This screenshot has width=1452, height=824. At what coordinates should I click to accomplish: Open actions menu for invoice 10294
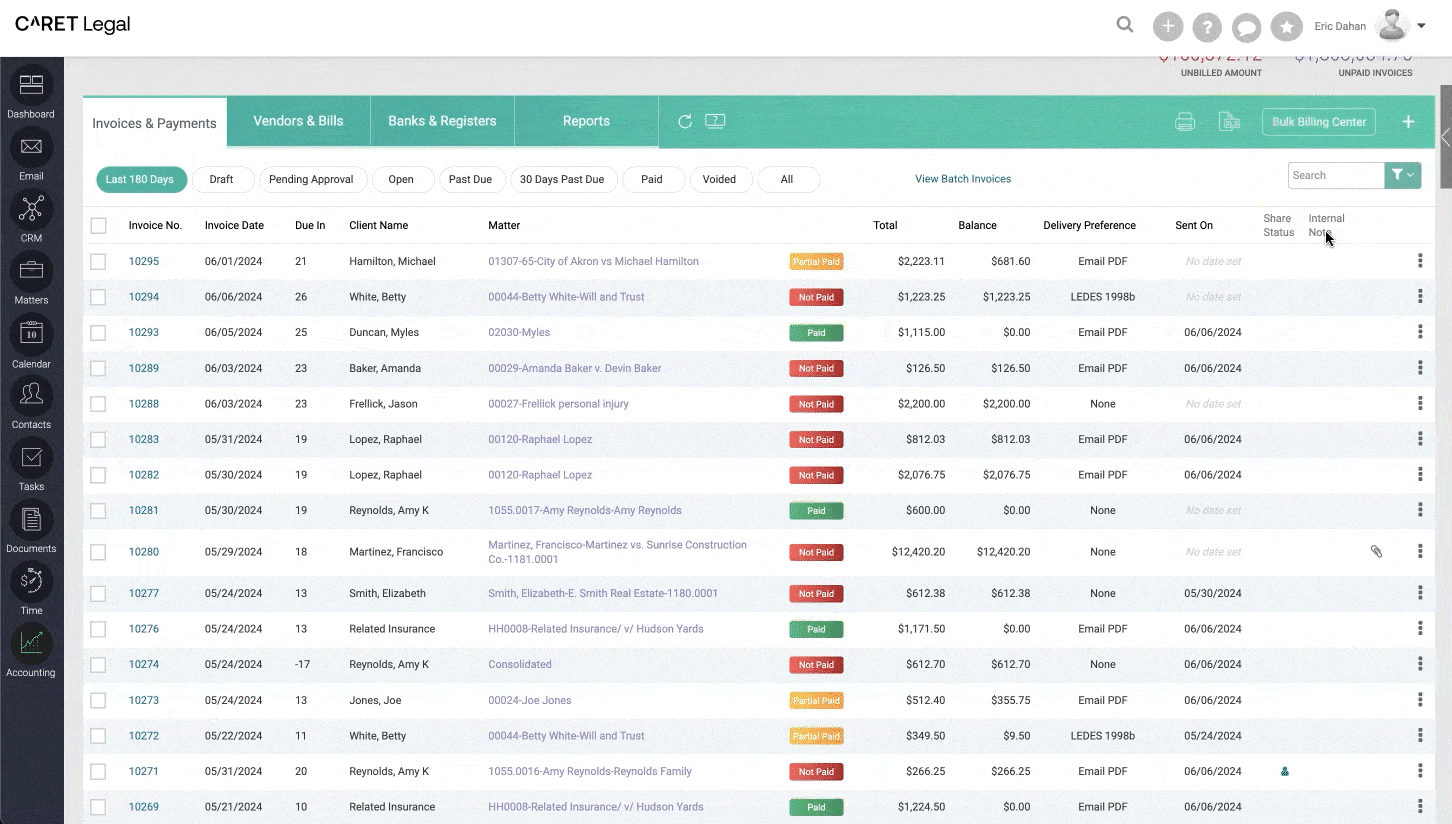(1420, 297)
